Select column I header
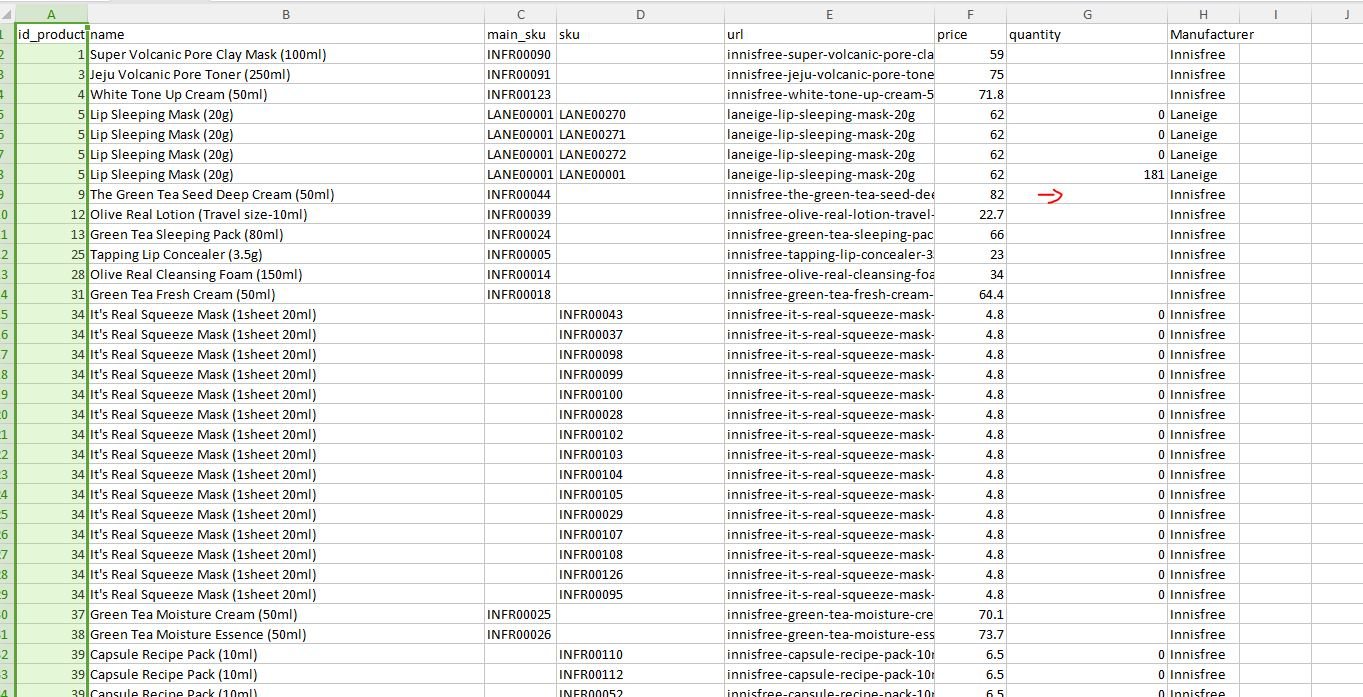Image resolution: width=1363 pixels, height=697 pixels. coord(1275,14)
